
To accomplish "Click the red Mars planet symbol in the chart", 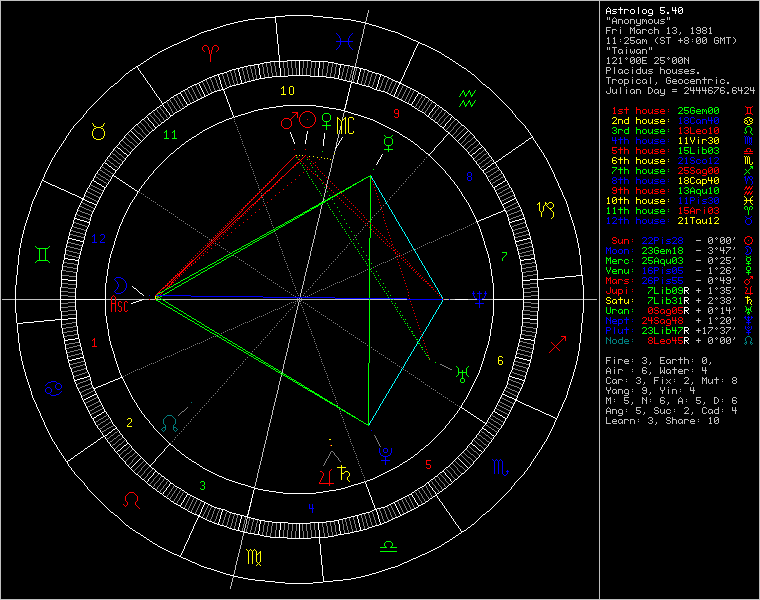I will pyautogui.click(x=289, y=121).
